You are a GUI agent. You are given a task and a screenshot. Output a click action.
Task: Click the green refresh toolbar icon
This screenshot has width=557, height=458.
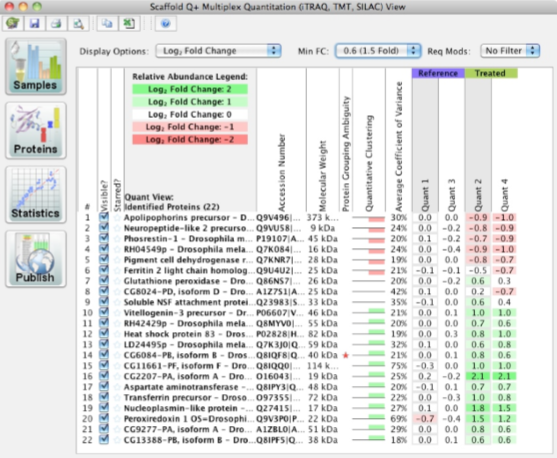point(13,23)
